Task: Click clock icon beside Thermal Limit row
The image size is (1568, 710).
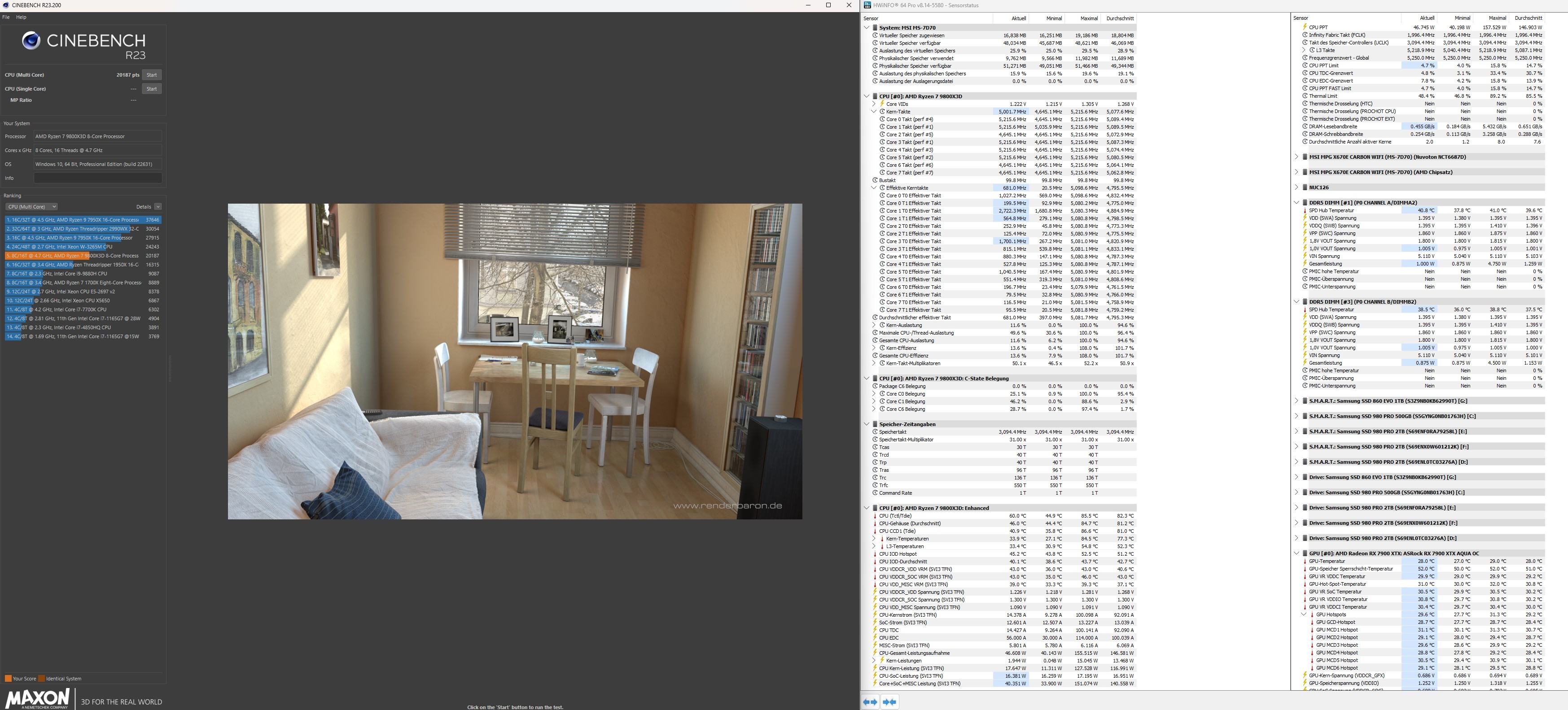Action: click(1305, 96)
